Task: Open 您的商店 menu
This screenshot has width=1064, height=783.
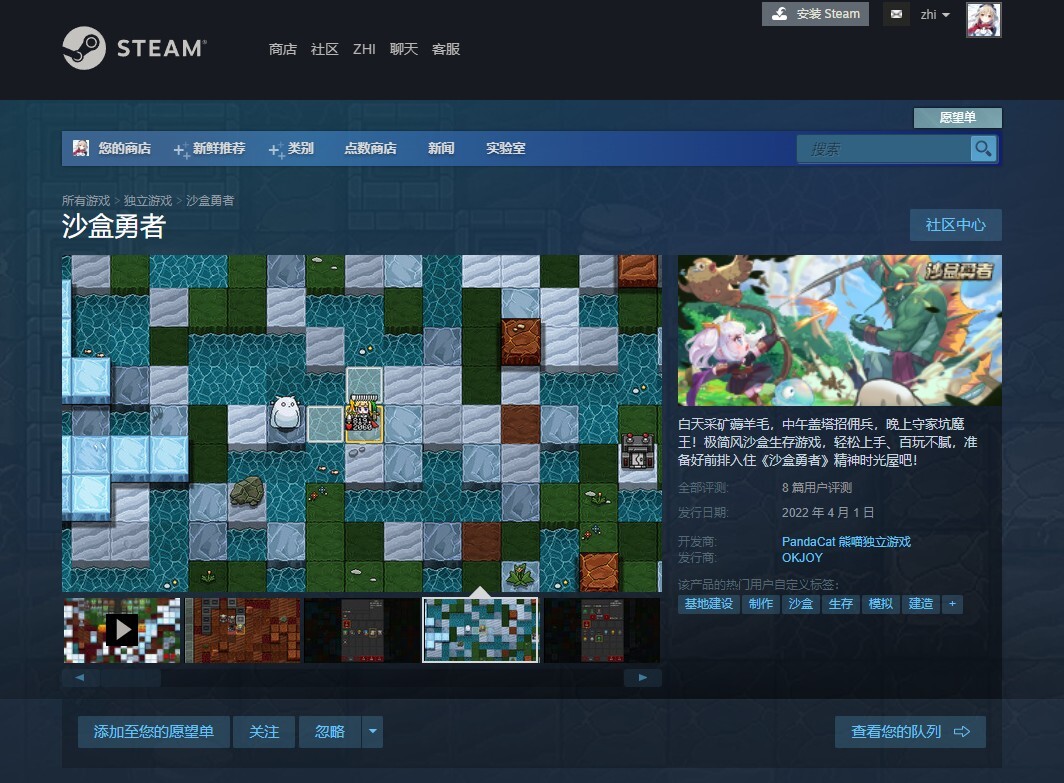Action: (x=124, y=148)
